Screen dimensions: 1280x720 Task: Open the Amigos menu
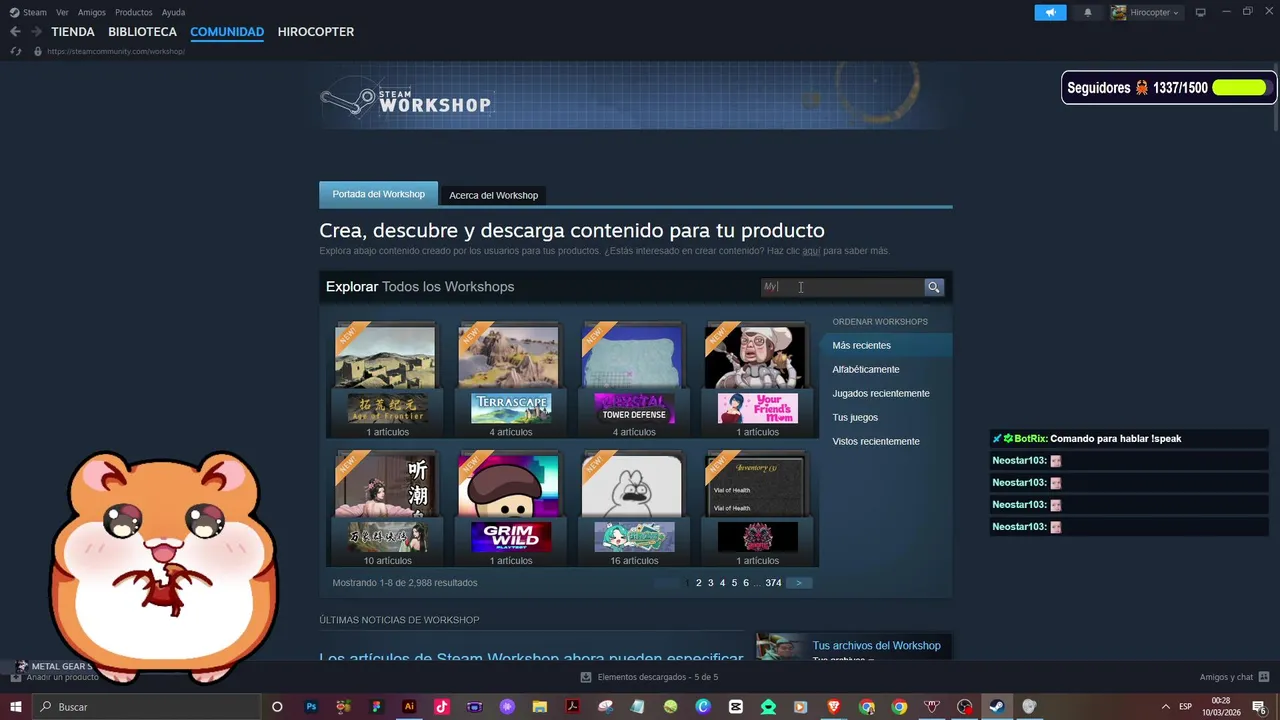click(x=92, y=12)
